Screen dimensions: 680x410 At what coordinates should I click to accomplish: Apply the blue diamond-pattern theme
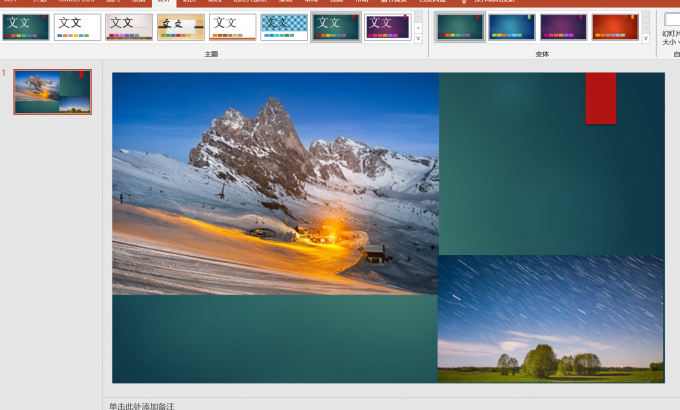coord(284,27)
